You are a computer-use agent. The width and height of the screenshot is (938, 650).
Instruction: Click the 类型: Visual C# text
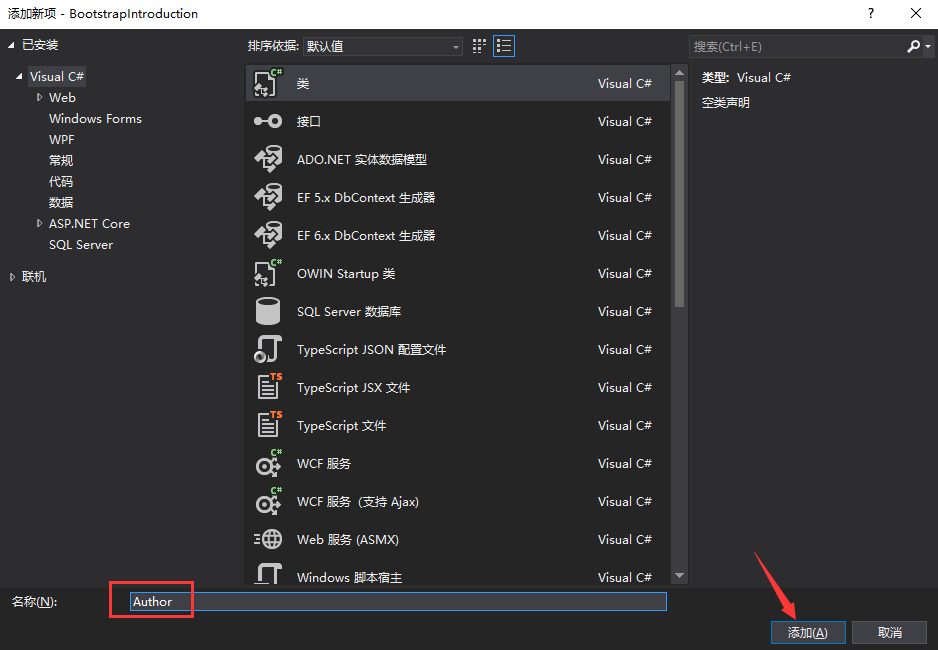[x=746, y=78]
